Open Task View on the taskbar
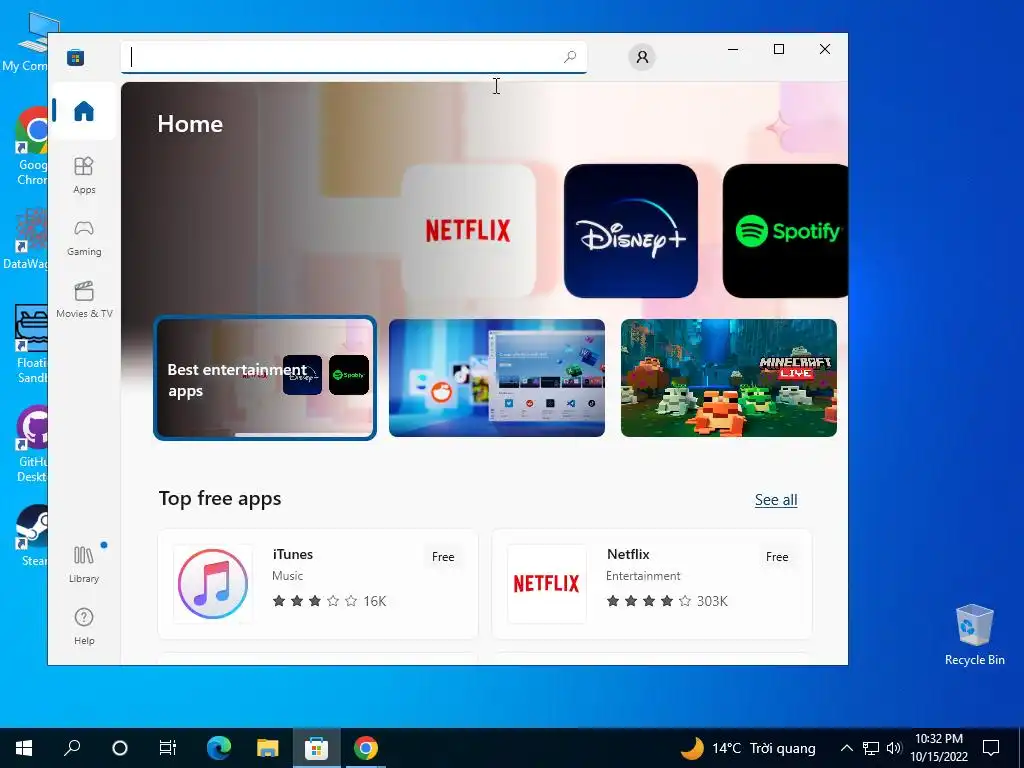Screen dimensions: 1024x768 point(168,748)
